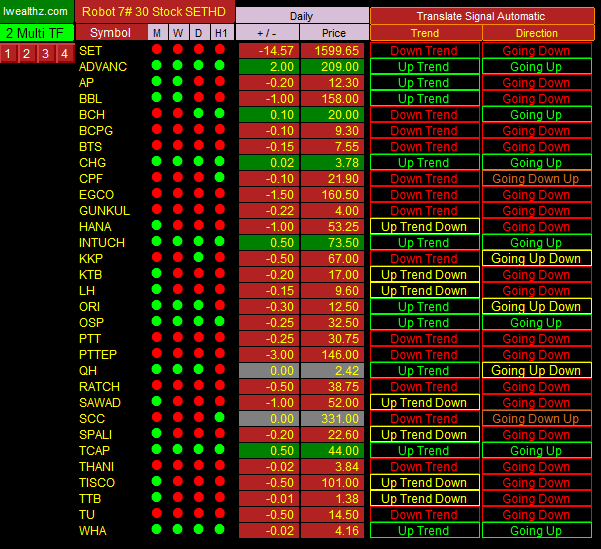Click the Price column header
601x549 pixels.
pyautogui.click(x=334, y=33)
